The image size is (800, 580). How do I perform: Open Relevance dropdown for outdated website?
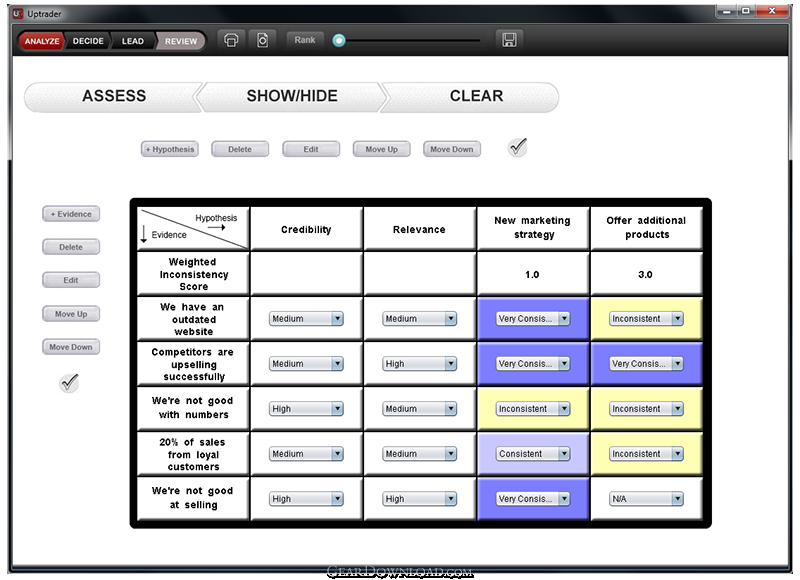(419, 319)
